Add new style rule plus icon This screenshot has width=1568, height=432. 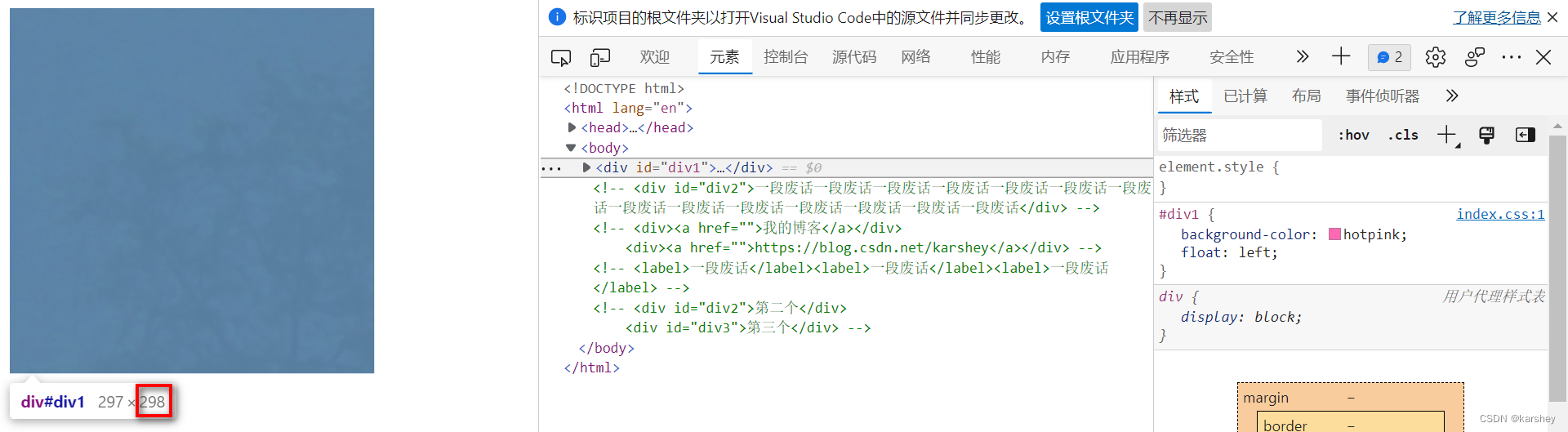tap(1447, 135)
